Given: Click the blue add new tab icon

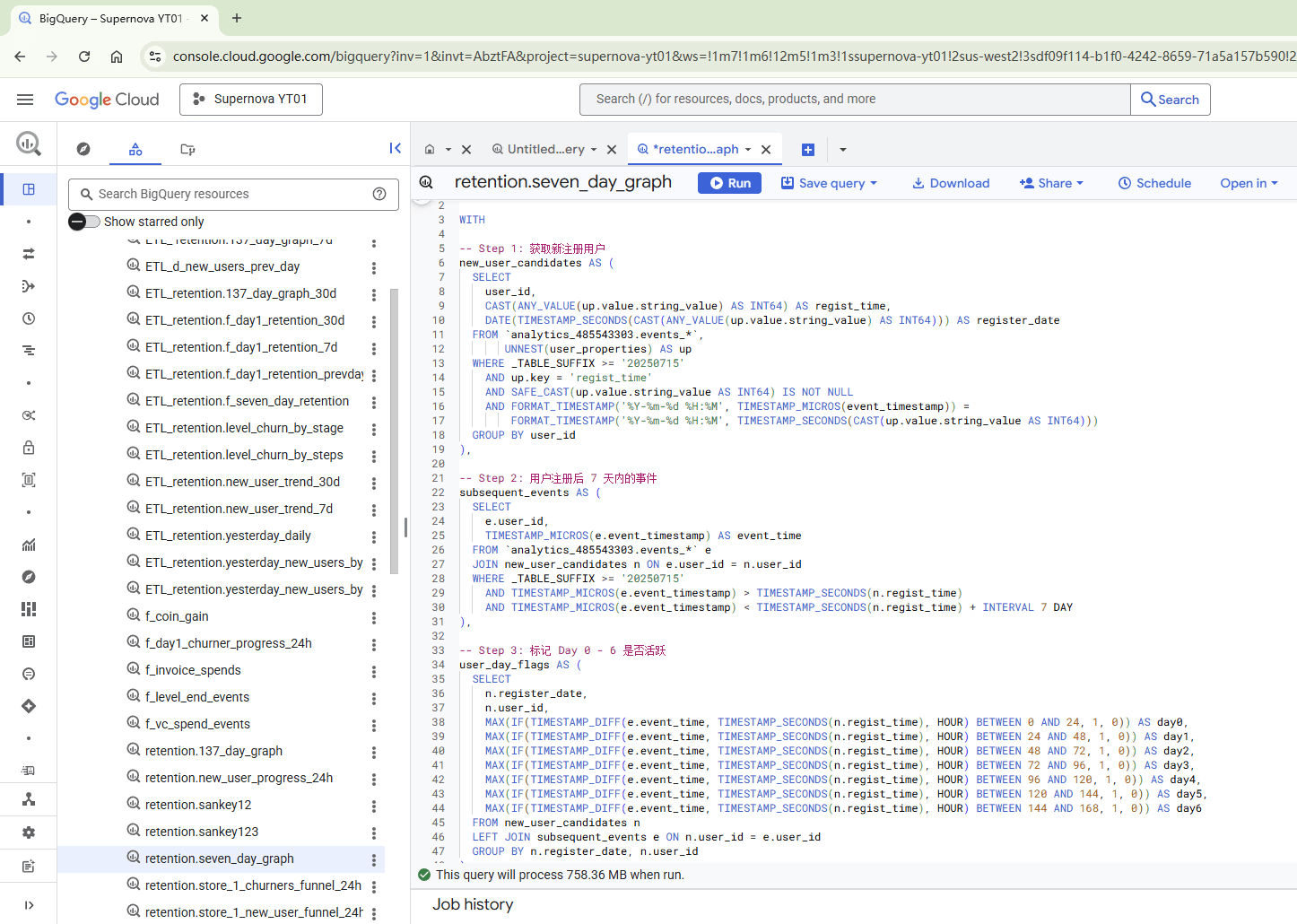Looking at the screenshot, I should (x=807, y=150).
